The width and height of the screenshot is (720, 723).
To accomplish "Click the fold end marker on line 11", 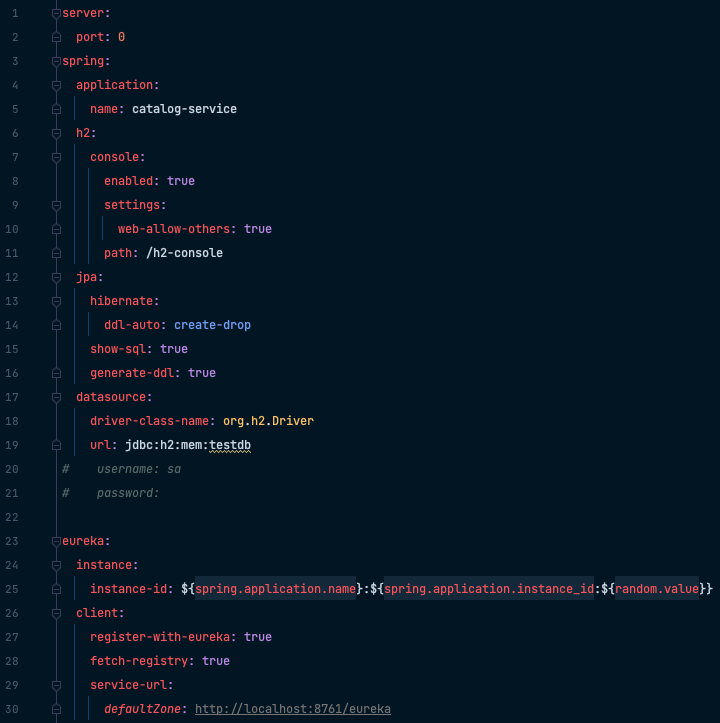I will point(56,253).
